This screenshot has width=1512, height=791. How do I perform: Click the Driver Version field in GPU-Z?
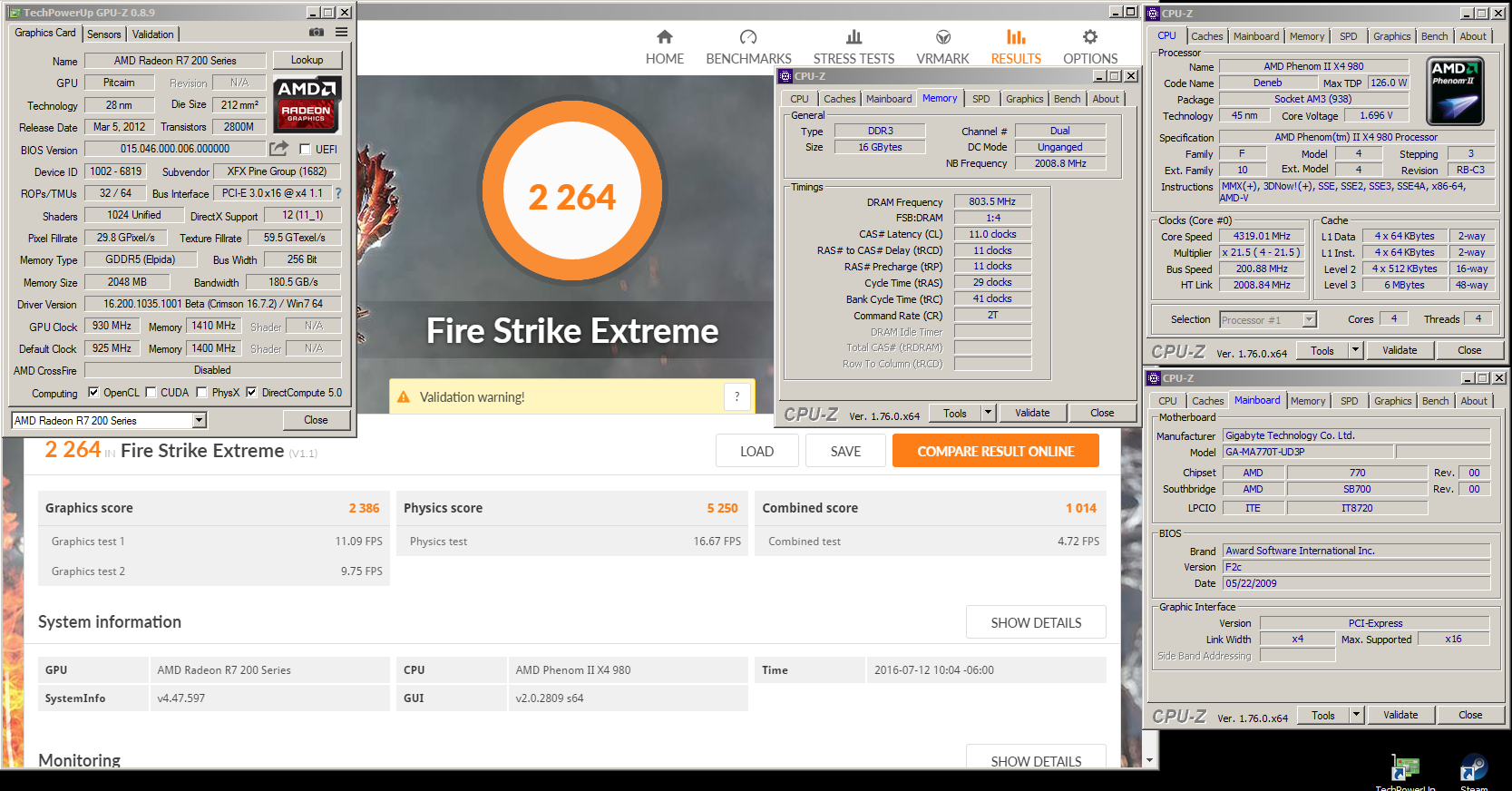coord(213,304)
